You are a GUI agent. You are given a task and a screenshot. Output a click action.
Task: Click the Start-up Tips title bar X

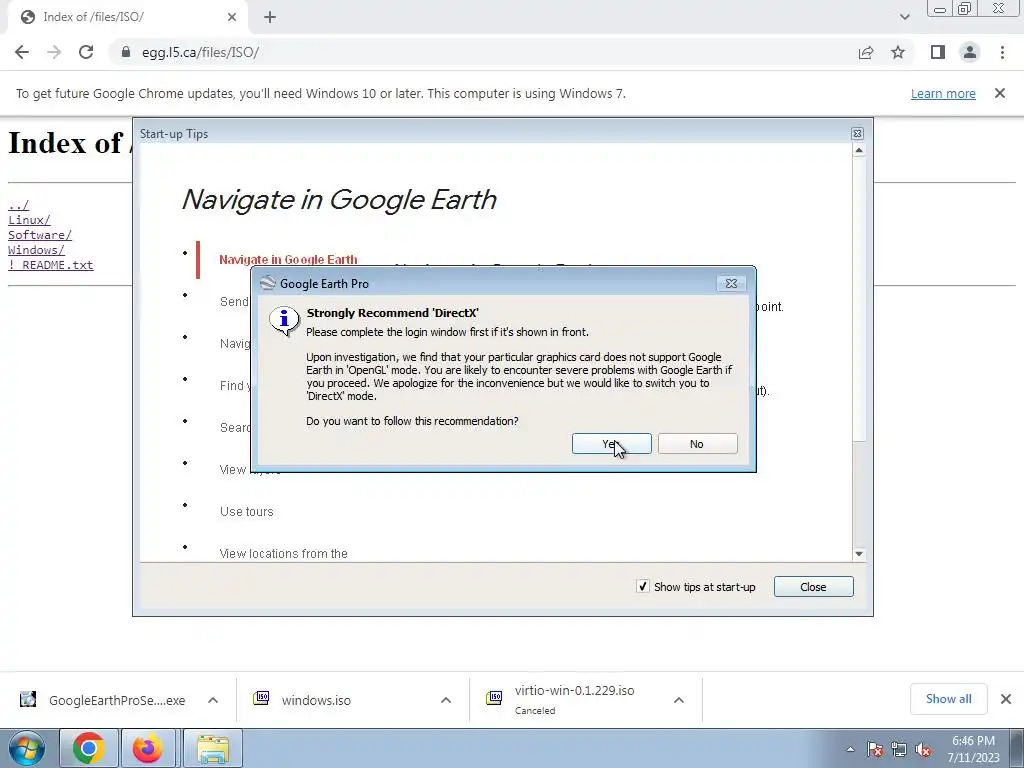(x=857, y=134)
